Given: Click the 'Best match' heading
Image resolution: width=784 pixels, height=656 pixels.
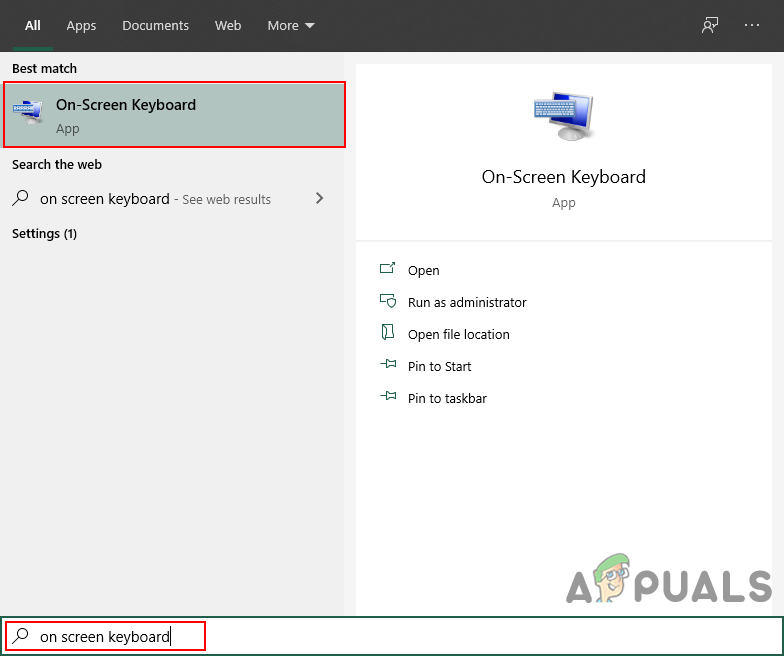Looking at the screenshot, I should pyautogui.click(x=44, y=68).
